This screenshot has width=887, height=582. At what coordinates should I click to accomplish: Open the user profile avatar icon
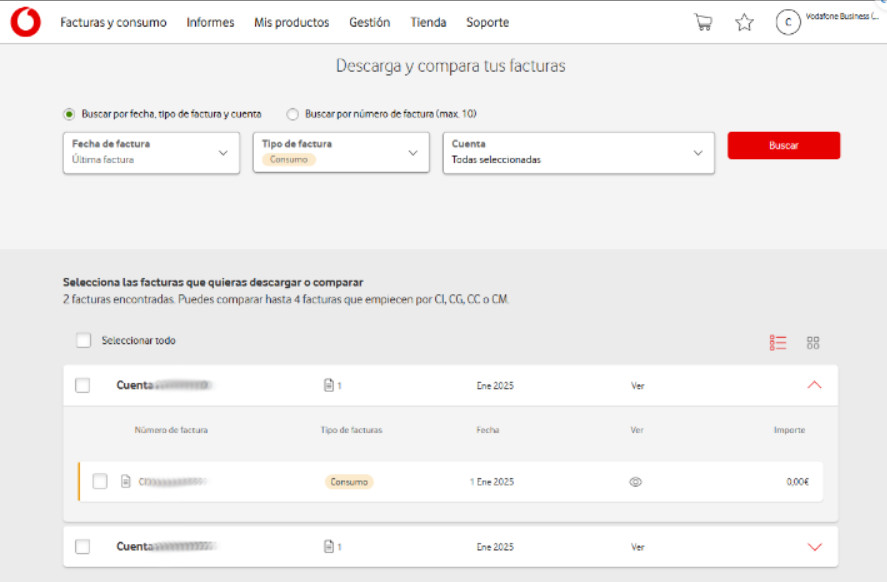(788, 22)
